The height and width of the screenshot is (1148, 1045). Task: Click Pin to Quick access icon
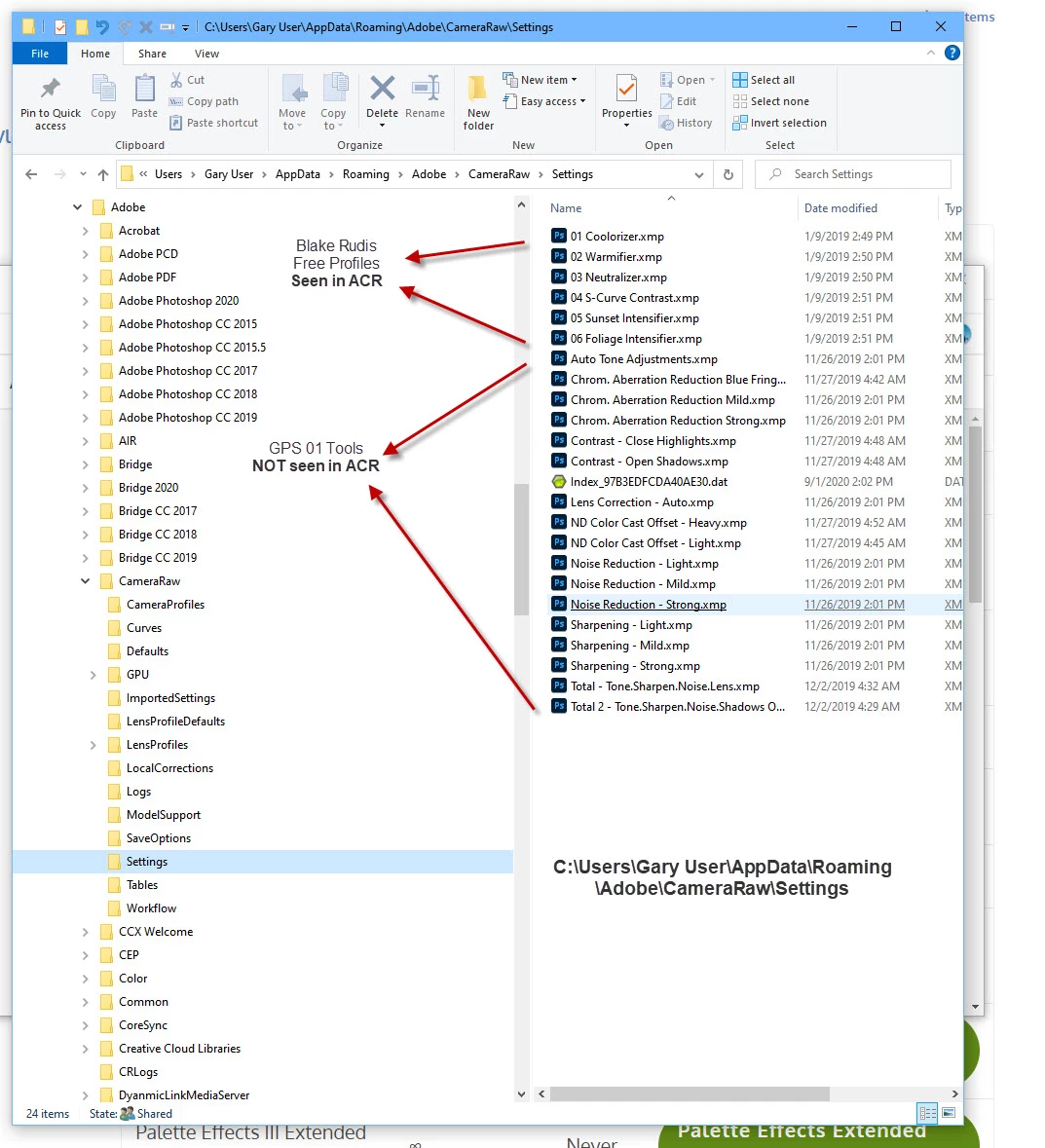pyautogui.click(x=50, y=90)
